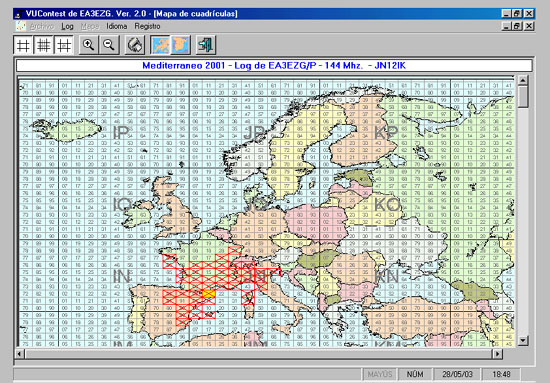Select the Spain map view icon
This screenshot has height=383, width=550.
(181, 45)
